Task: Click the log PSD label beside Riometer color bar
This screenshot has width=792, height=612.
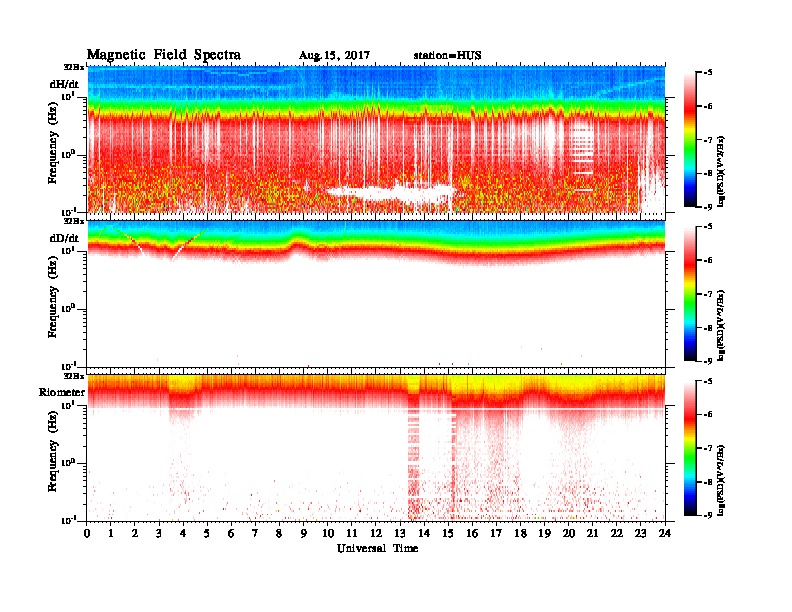Action: pyautogui.click(x=721, y=481)
